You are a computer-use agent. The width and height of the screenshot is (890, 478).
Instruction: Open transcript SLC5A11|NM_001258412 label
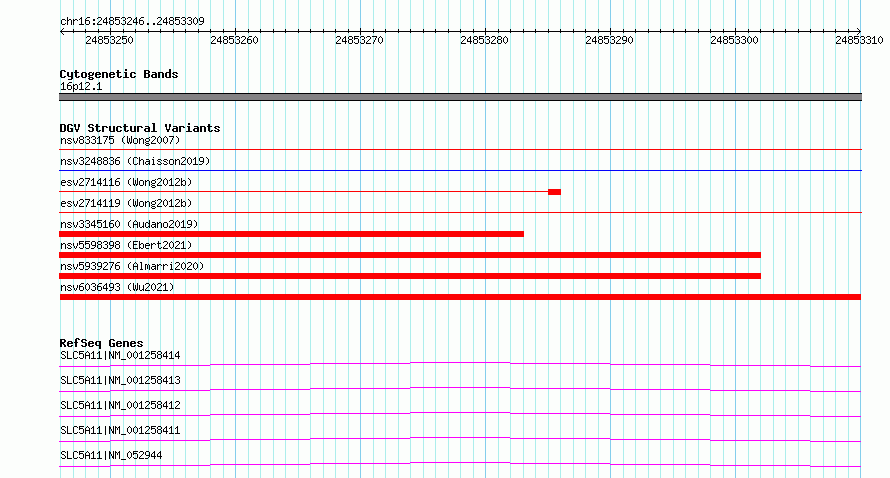click(120, 405)
